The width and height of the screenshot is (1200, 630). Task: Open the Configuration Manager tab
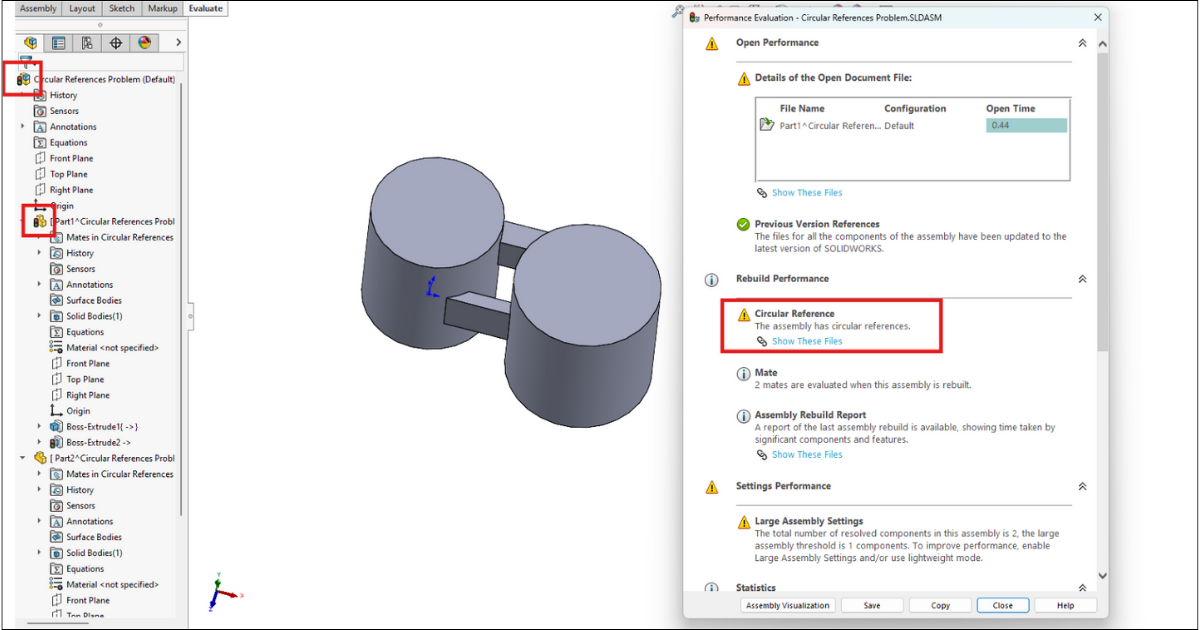coord(86,43)
